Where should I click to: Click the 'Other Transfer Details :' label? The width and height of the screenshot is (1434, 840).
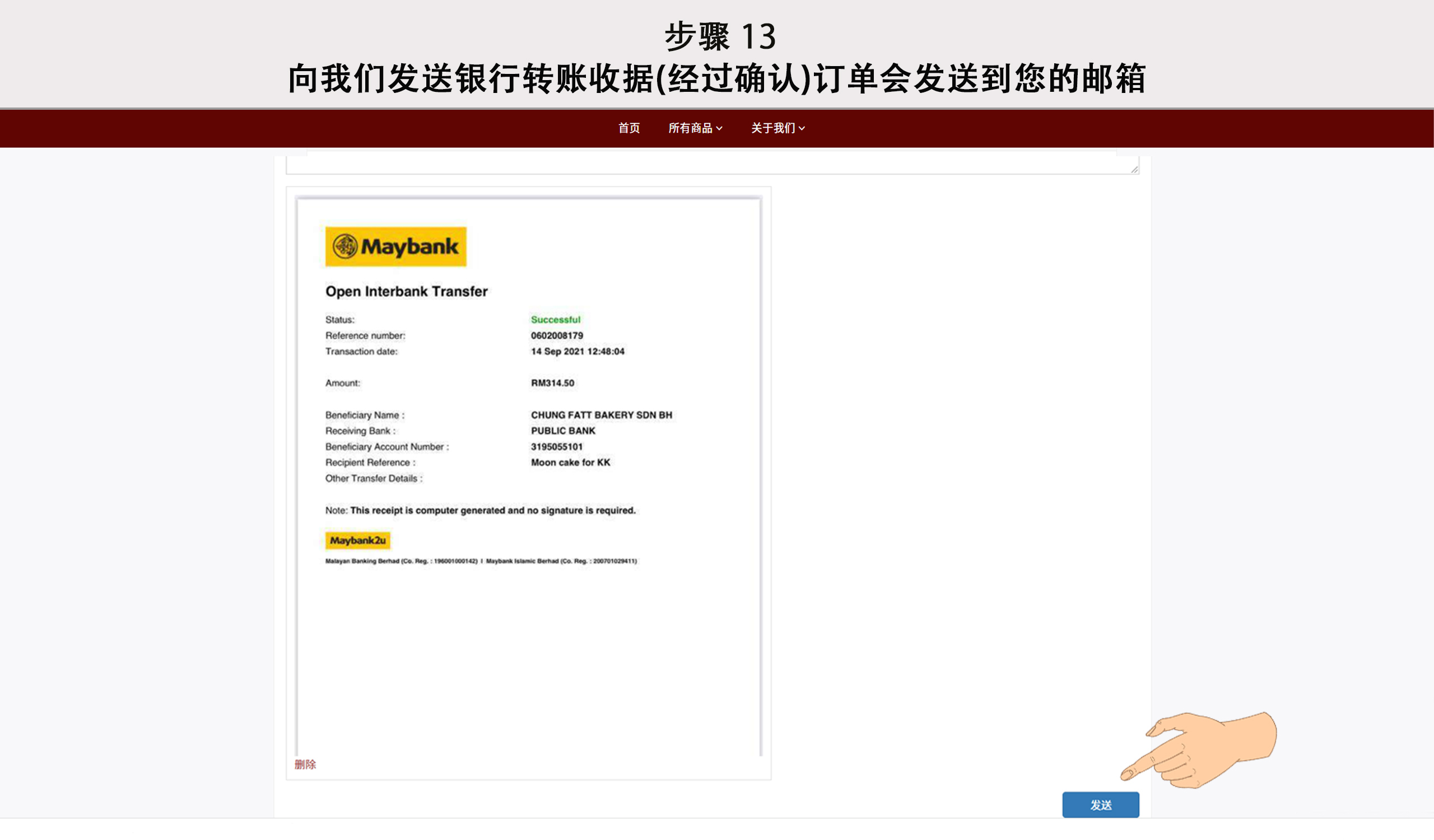click(374, 478)
